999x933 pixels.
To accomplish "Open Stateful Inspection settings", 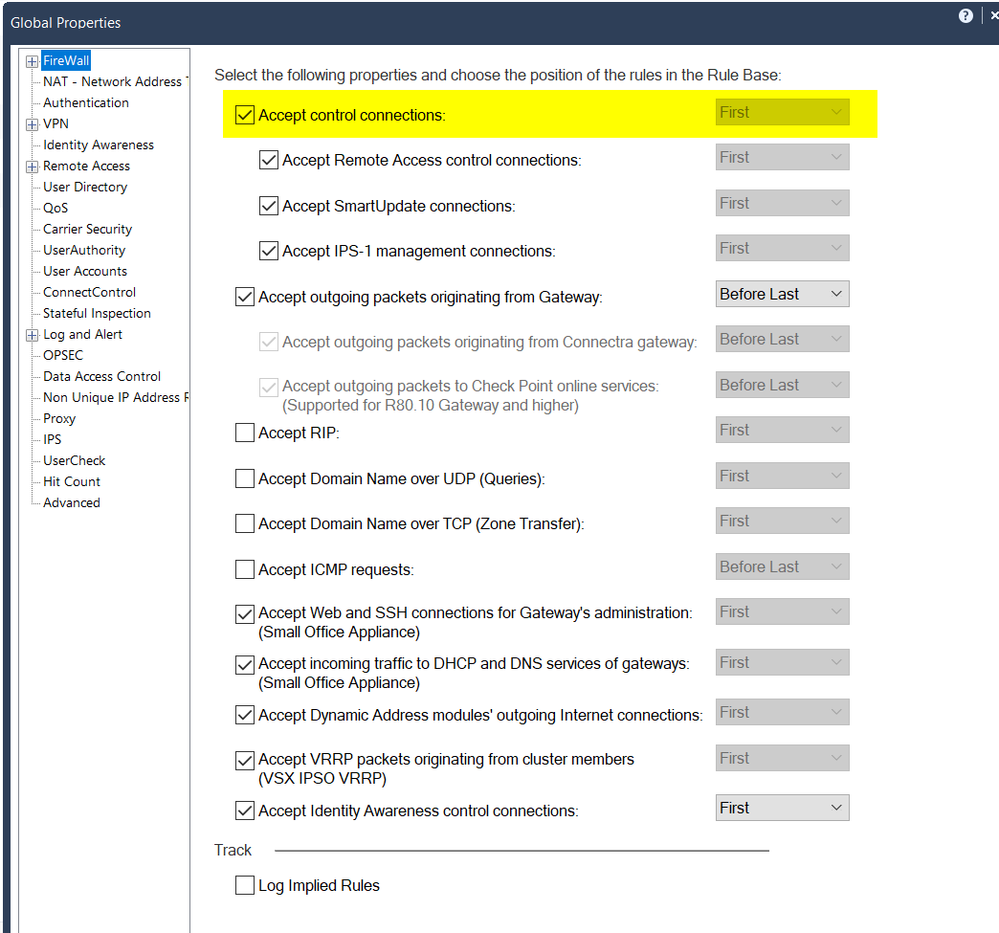I will (97, 313).
